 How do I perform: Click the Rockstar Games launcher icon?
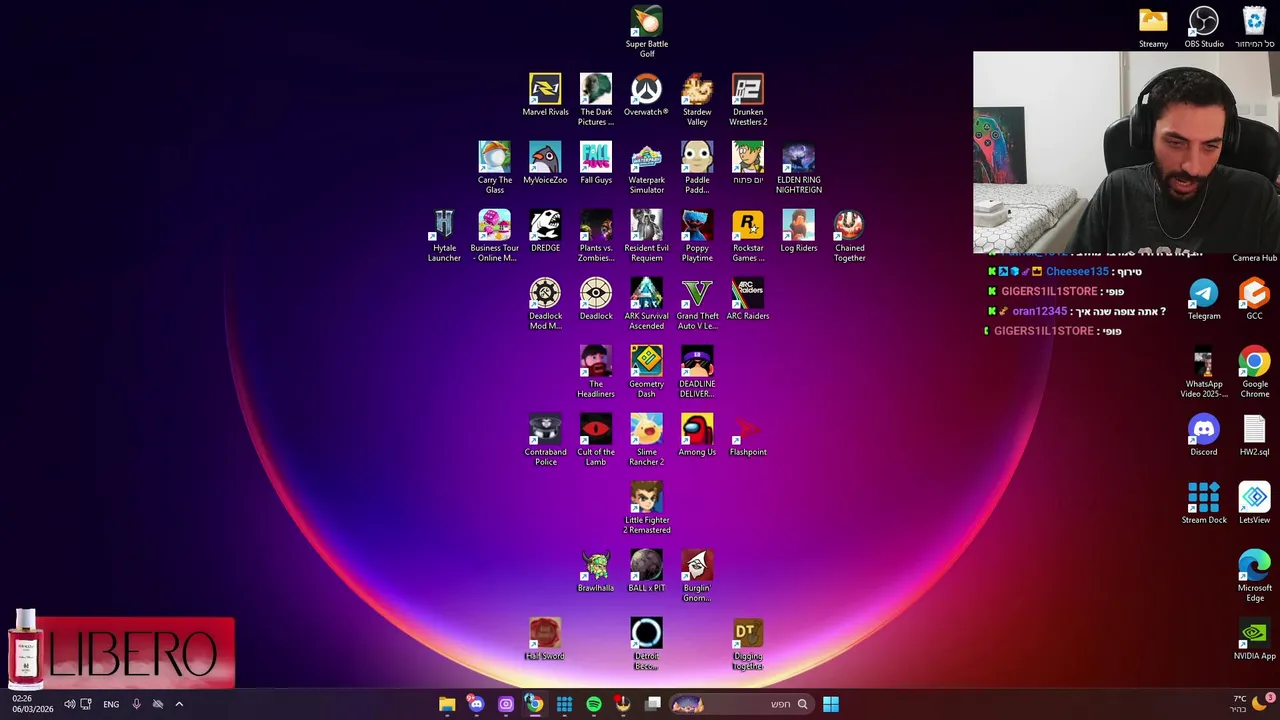(x=748, y=235)
